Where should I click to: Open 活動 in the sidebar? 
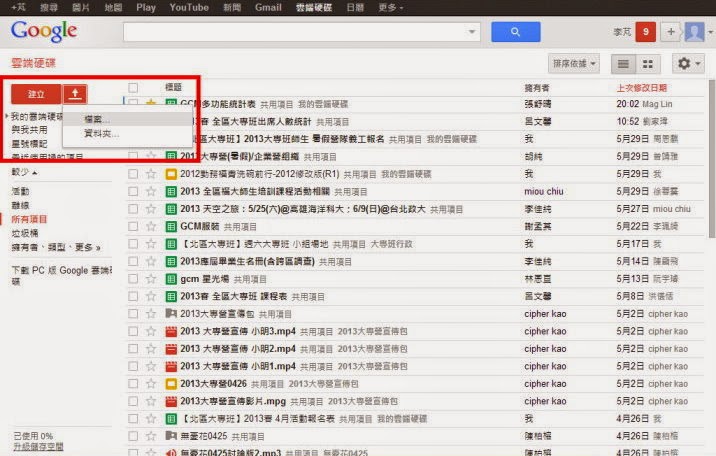click(x=20, y=191)
